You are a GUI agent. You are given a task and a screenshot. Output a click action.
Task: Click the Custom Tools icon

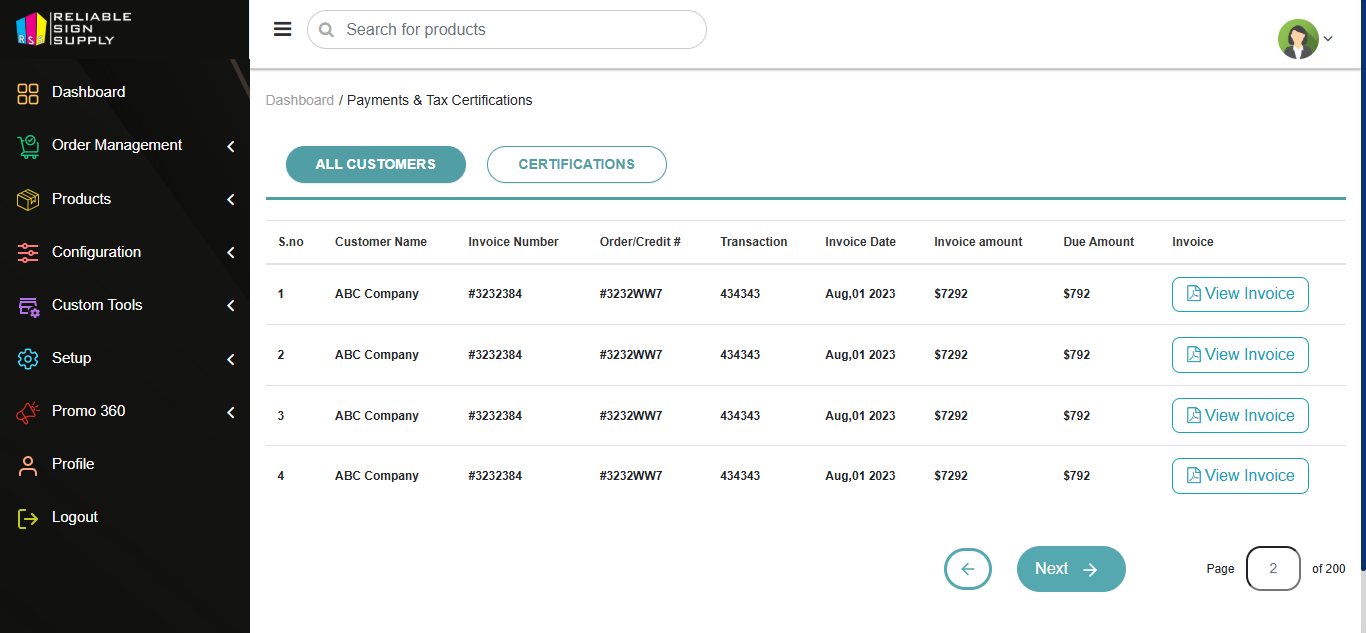click(28, 306)
